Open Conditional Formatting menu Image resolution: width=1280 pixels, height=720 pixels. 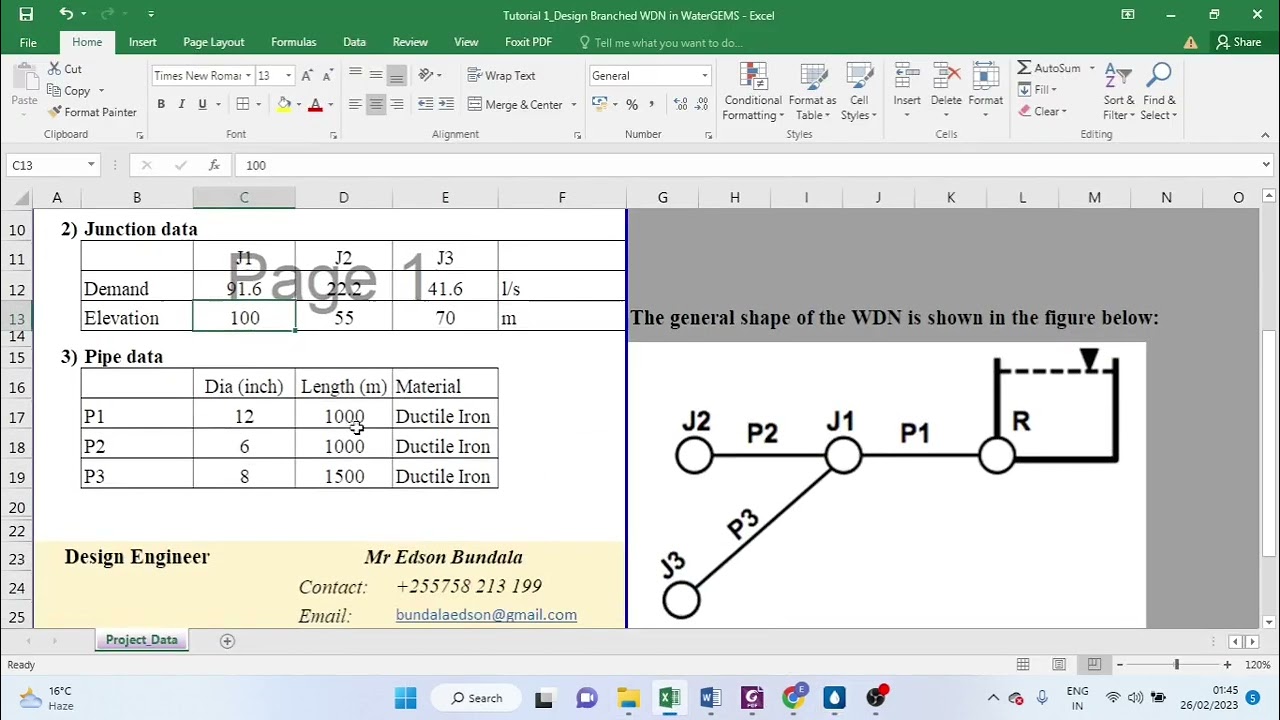[x=753, y=92]
